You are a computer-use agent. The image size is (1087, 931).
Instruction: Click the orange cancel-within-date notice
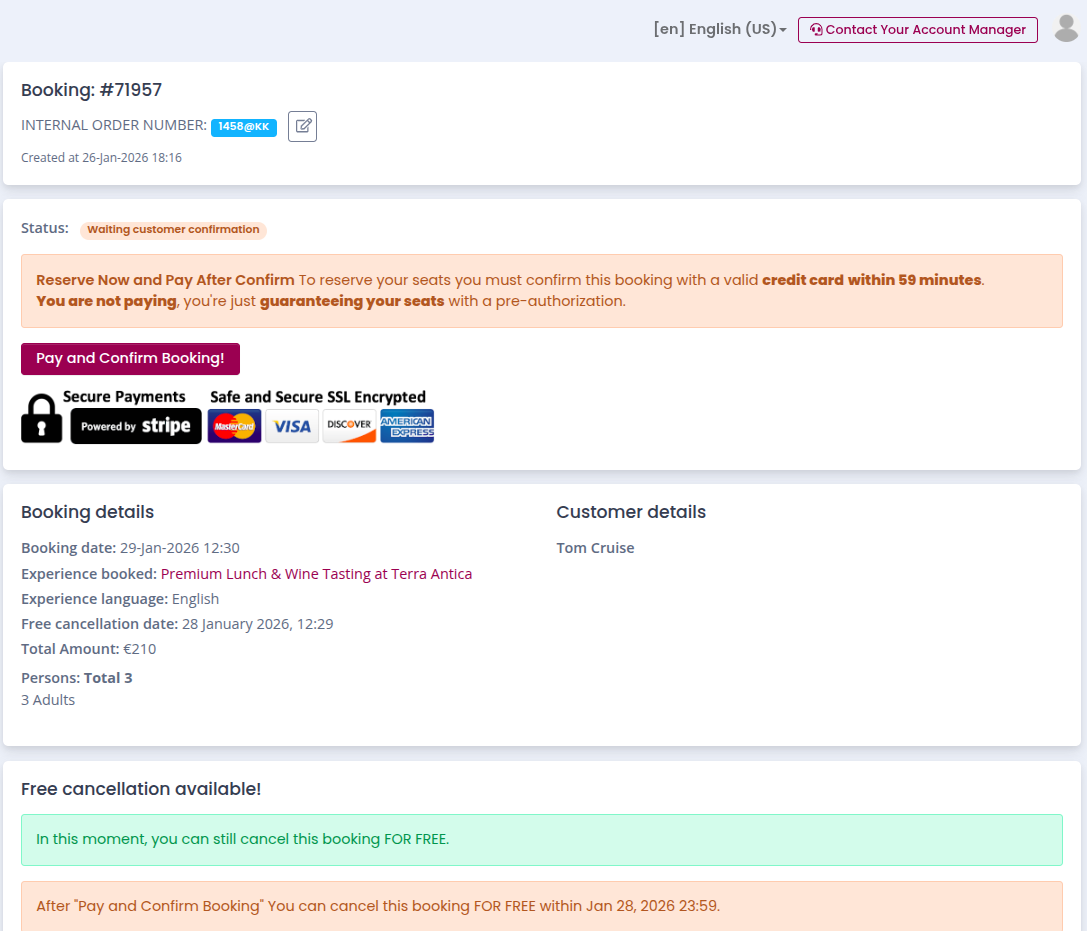(x=541, y=906)
